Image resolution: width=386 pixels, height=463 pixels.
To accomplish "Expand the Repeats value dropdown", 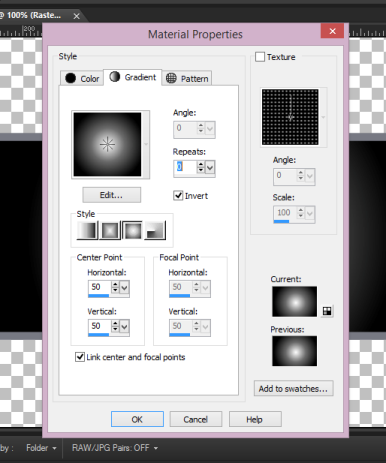I will tap(210, 167).
